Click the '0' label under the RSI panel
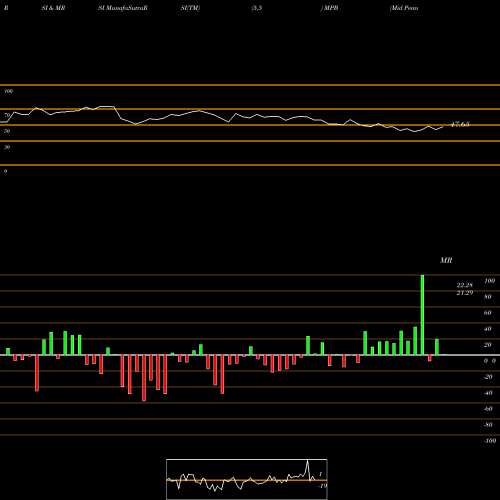 point(5,171)
